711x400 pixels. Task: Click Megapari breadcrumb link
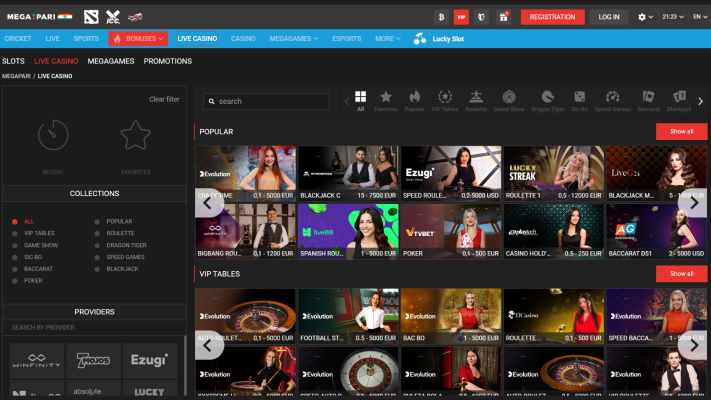tap(16, 76)
